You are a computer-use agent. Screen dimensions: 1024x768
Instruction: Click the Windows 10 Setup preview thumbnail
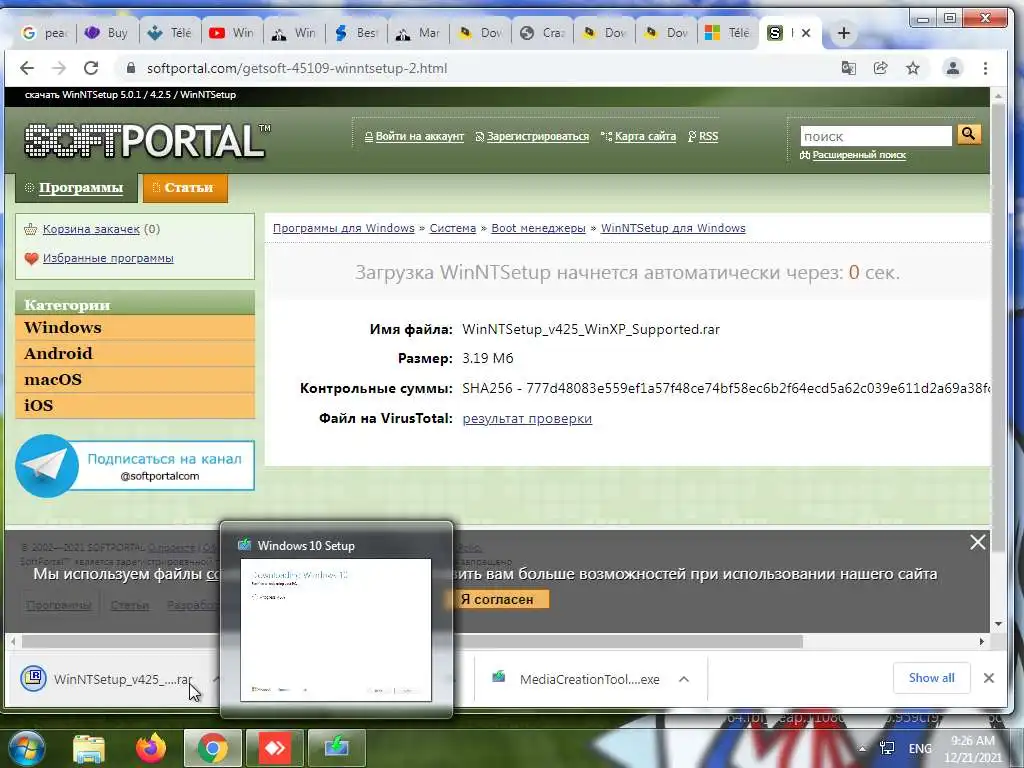coord(336,630)
